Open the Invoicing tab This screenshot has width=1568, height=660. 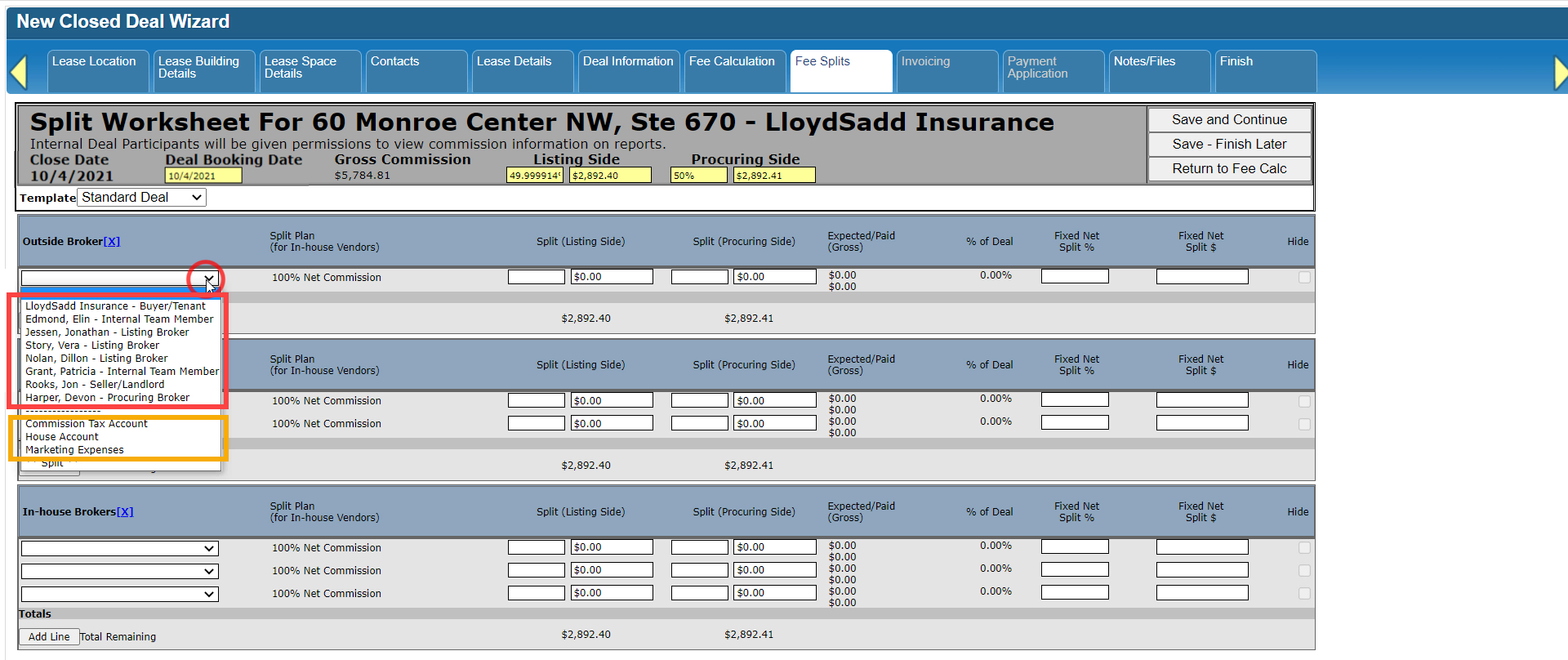click(x=925, y=62)
